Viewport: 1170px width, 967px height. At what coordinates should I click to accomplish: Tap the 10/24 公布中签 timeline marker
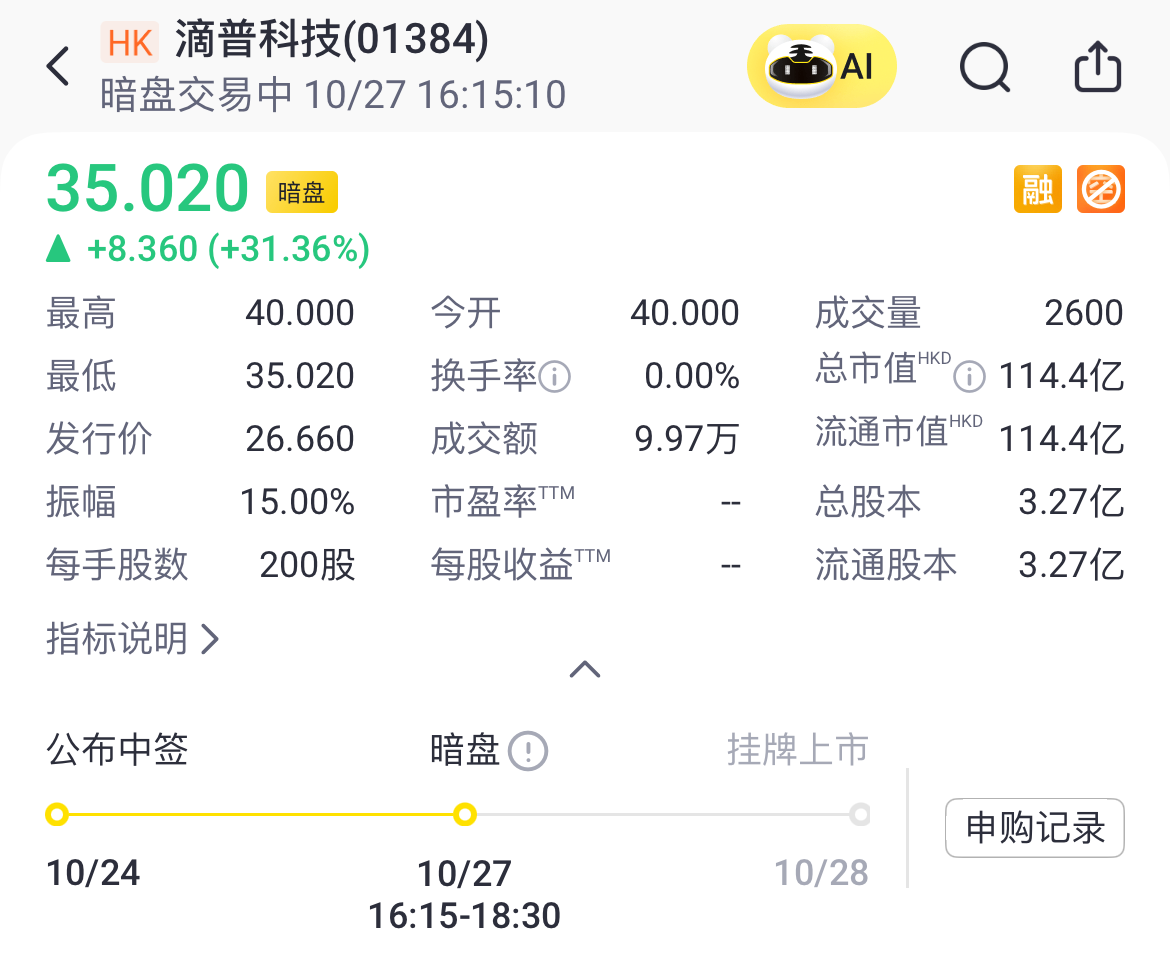point(57,814)
